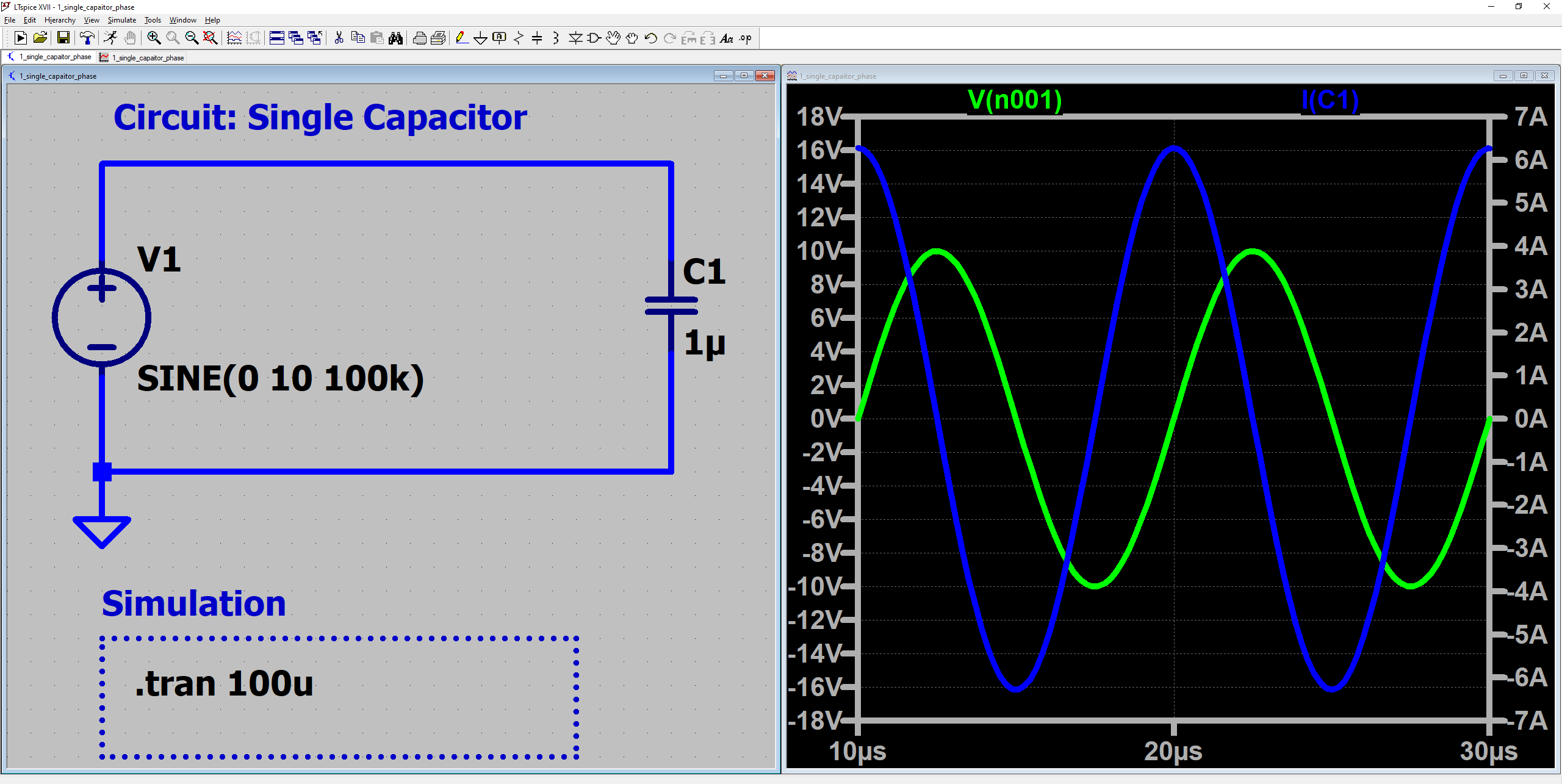1562x784 pixels.
Task: Place a ground symbol from toolbar
Action: coord(480,38)
